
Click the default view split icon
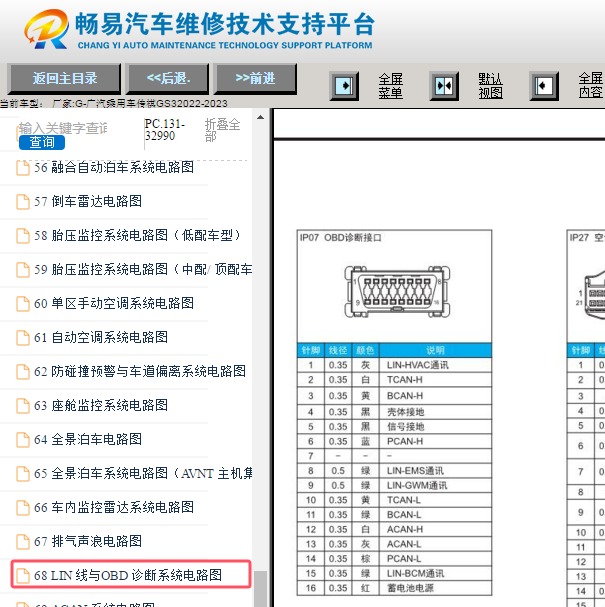point(444,86)
